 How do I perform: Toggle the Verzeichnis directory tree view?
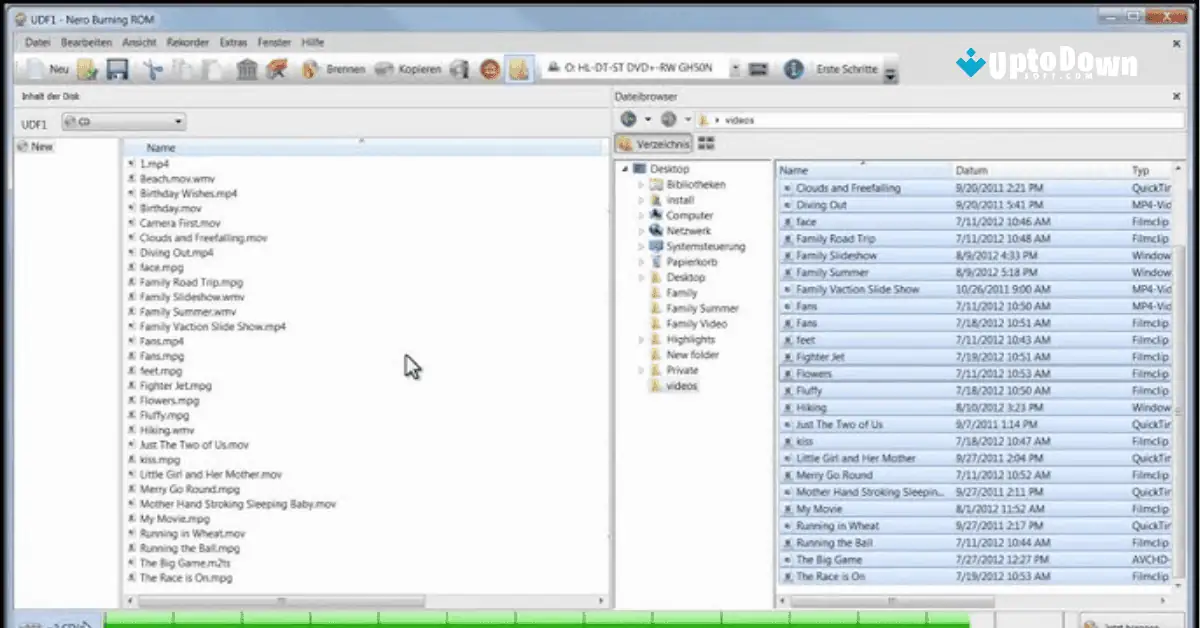(660, 143)
